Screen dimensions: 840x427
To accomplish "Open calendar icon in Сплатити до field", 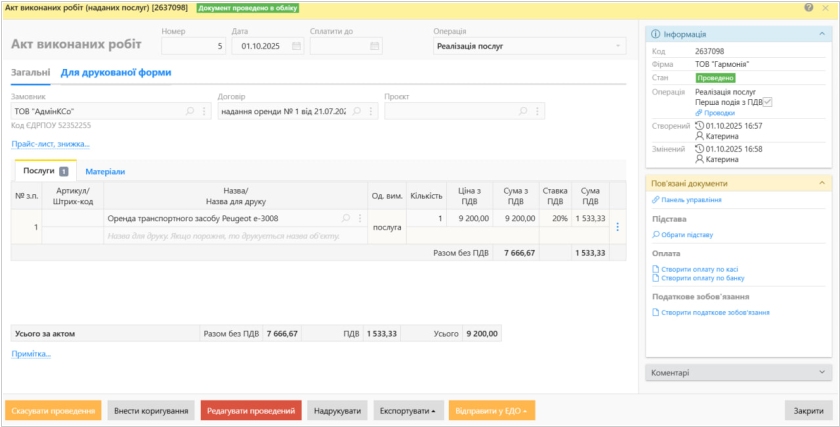I will point(374,46).
